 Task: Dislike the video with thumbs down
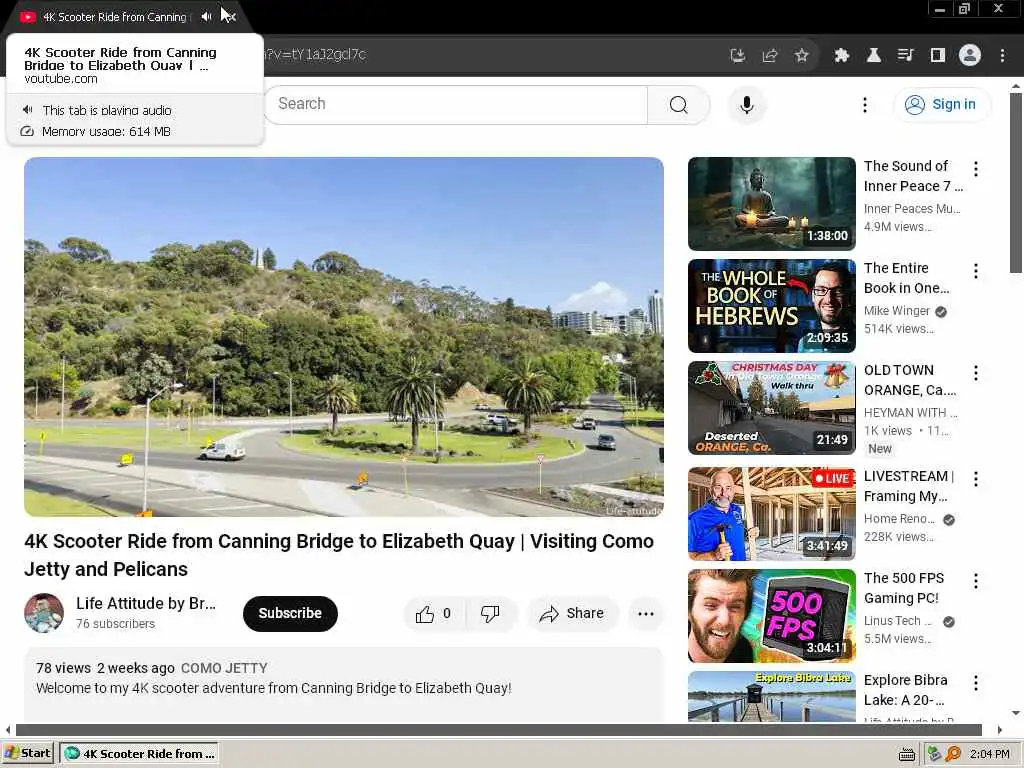click(490, 614)
